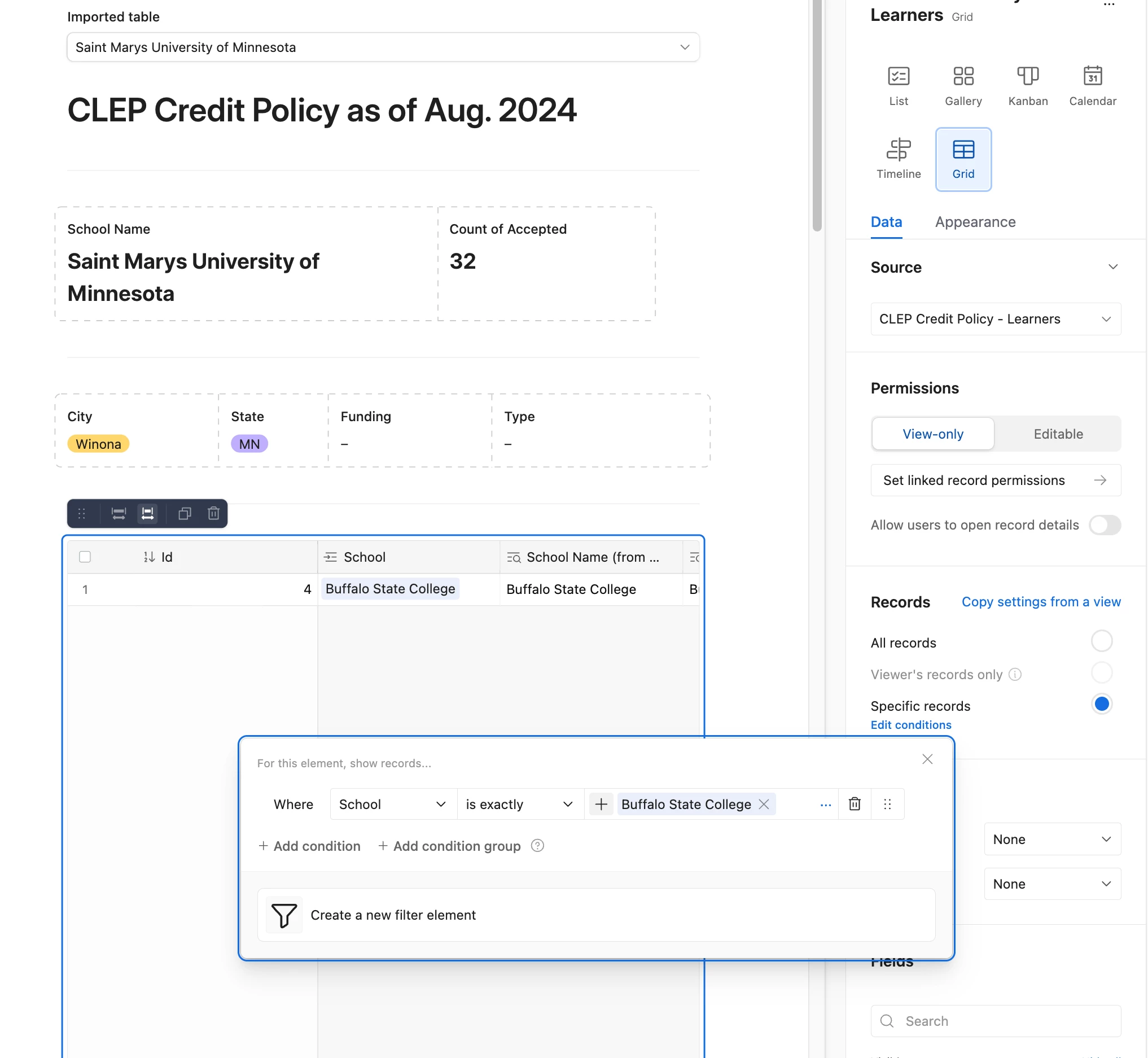Switch to the Data tab

pos(886,222)
